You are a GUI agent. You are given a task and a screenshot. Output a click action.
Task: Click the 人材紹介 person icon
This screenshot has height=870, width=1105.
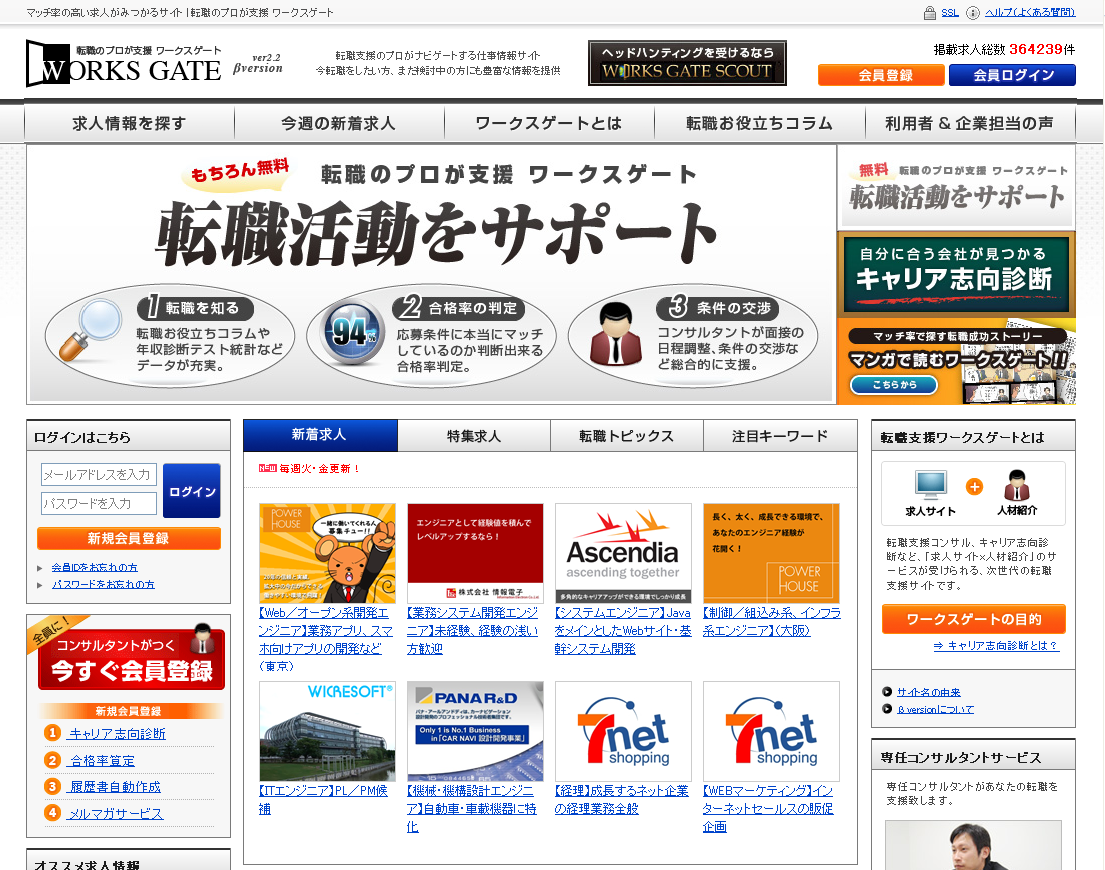pos(1016,485)
